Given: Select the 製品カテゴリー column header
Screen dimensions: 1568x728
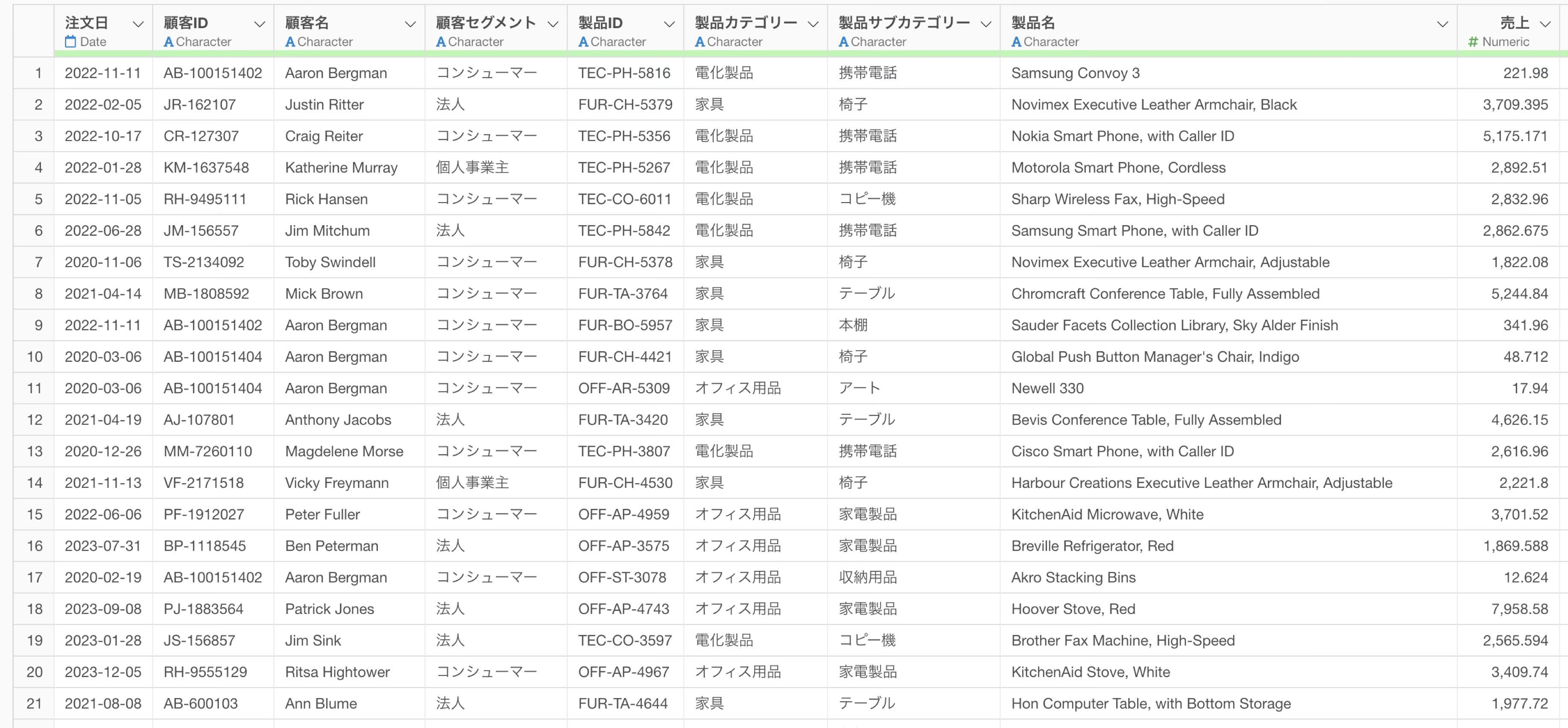Looking at the screenshot, I should [x=746, y=23].
